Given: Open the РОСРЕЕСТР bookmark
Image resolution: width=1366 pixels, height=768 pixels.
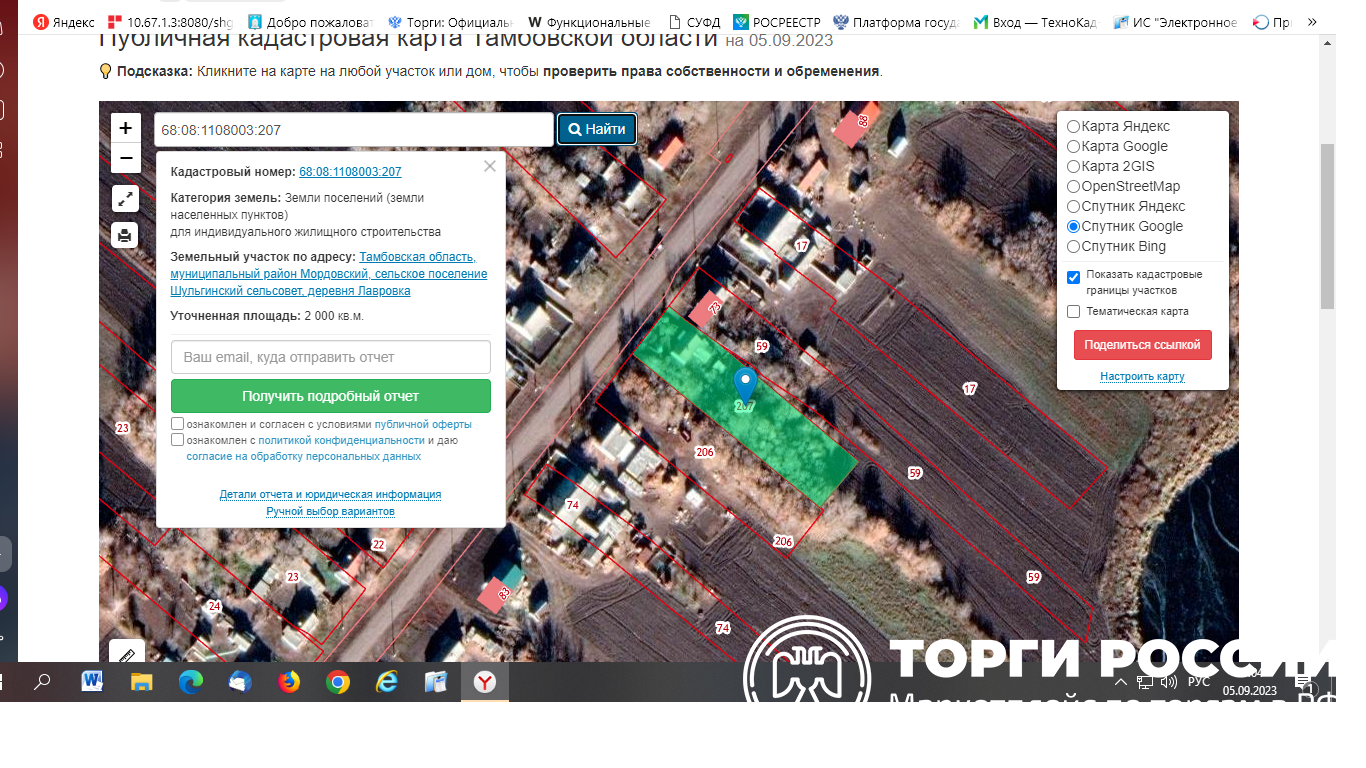Looking at the screenshot, I should point(777,22).
